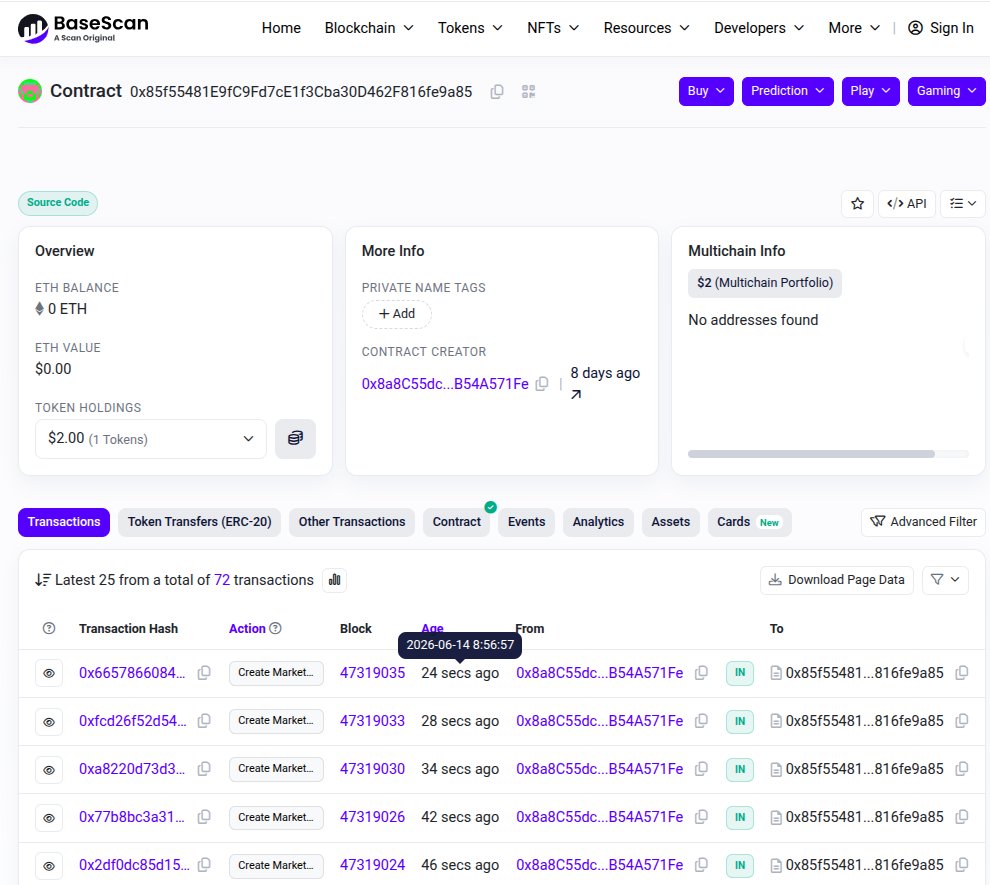
Task: Add a private name tag
Action: click(397, 314)
